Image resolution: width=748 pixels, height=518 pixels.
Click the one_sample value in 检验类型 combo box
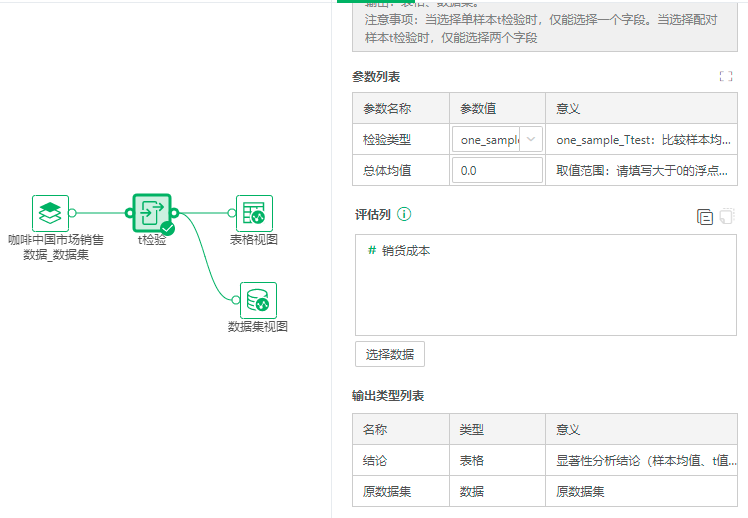(485, 140)
